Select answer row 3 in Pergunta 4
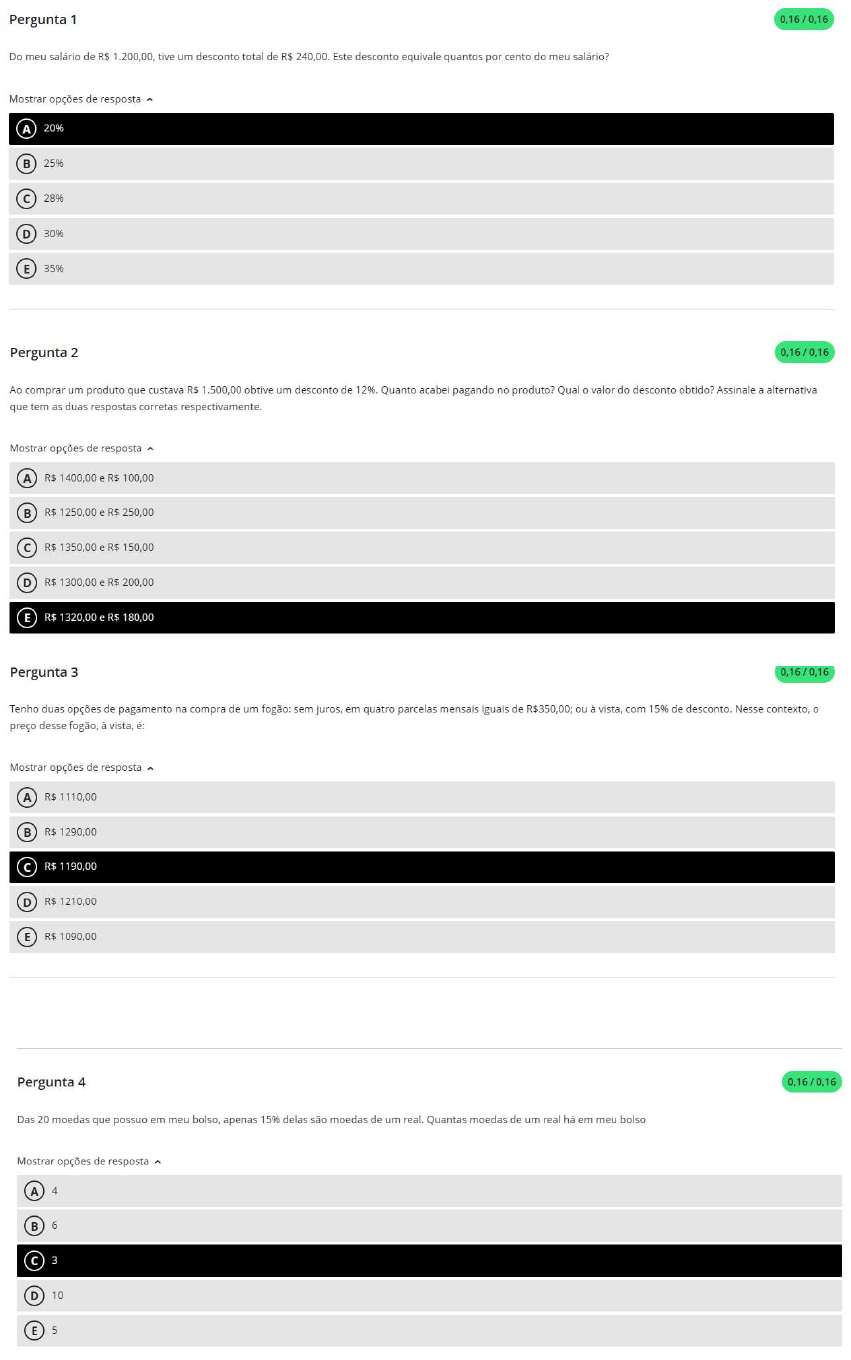 428,1261
